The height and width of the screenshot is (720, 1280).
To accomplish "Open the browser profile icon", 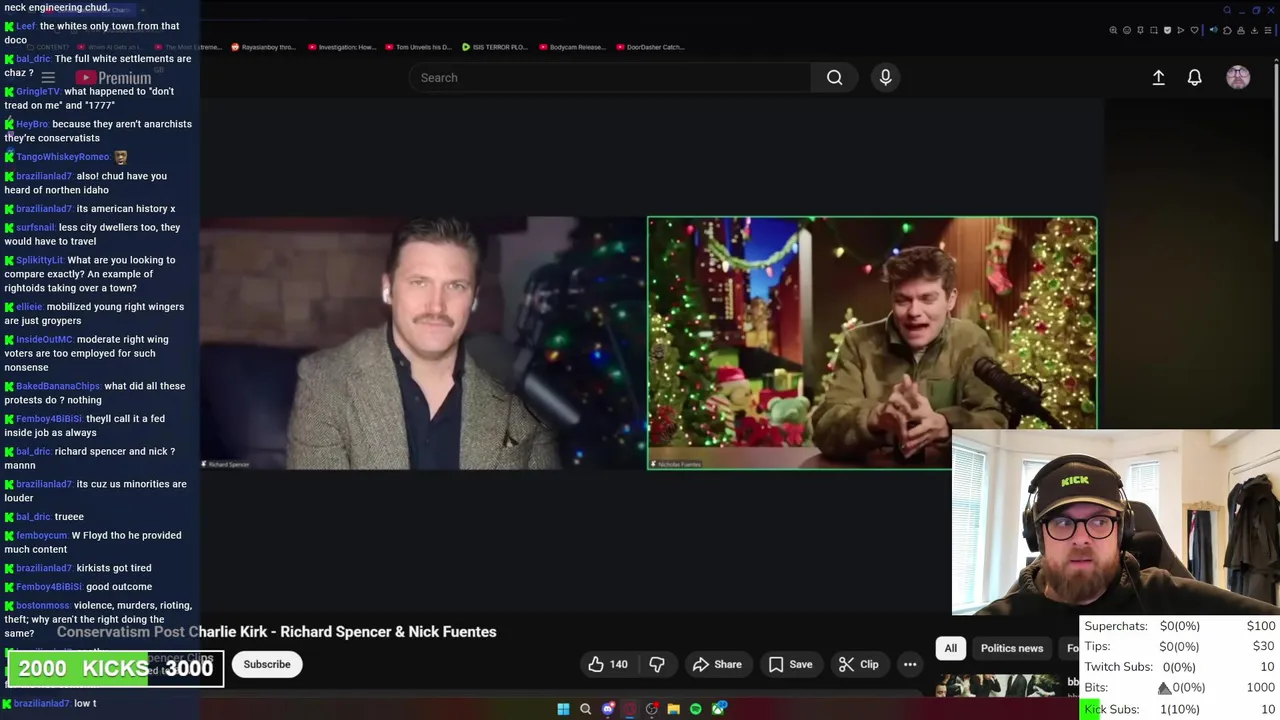I will coord(1241,30).
